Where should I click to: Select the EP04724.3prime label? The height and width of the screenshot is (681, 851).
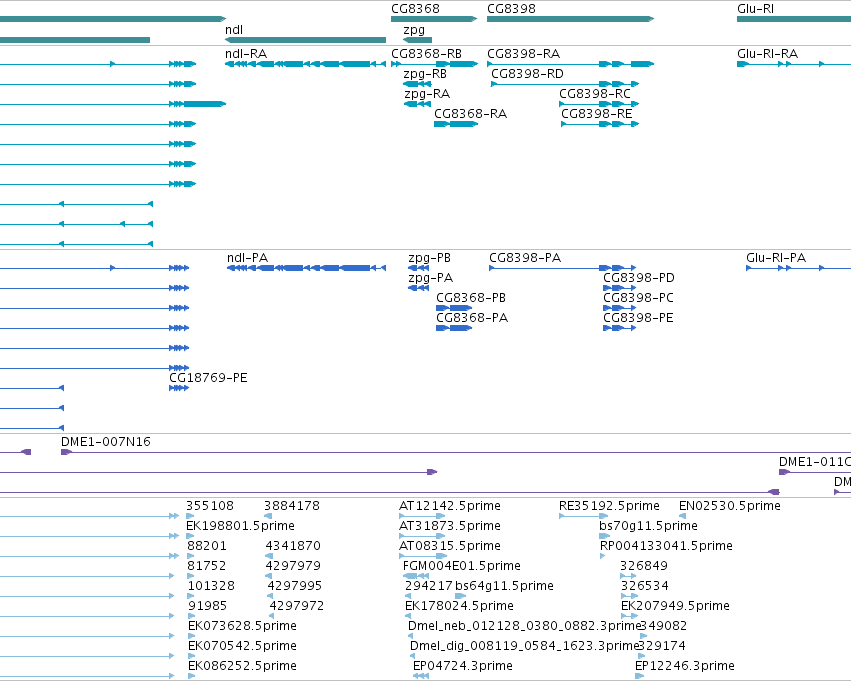[463, 666]
